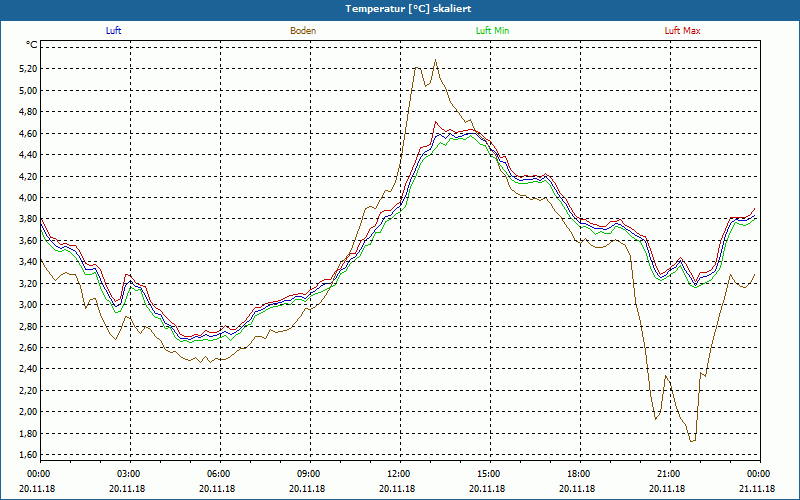Select the red Luft Max legend label
800x500 pixels.
pos(682,31)
